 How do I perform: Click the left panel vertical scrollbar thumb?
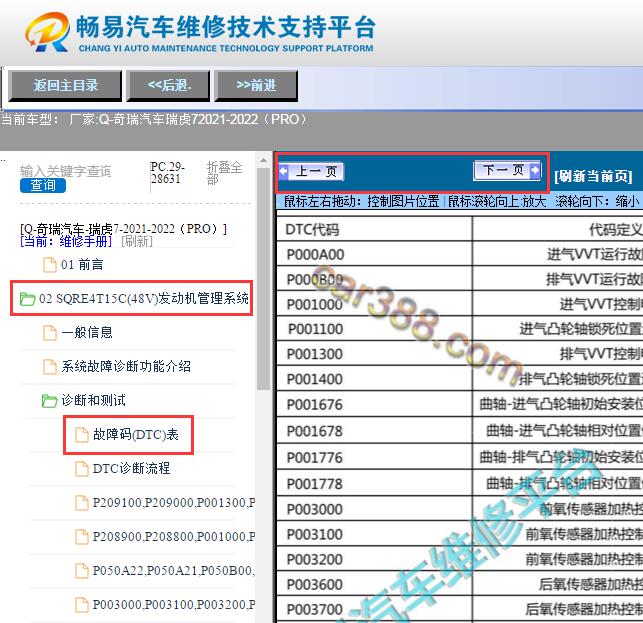[263, 279]
